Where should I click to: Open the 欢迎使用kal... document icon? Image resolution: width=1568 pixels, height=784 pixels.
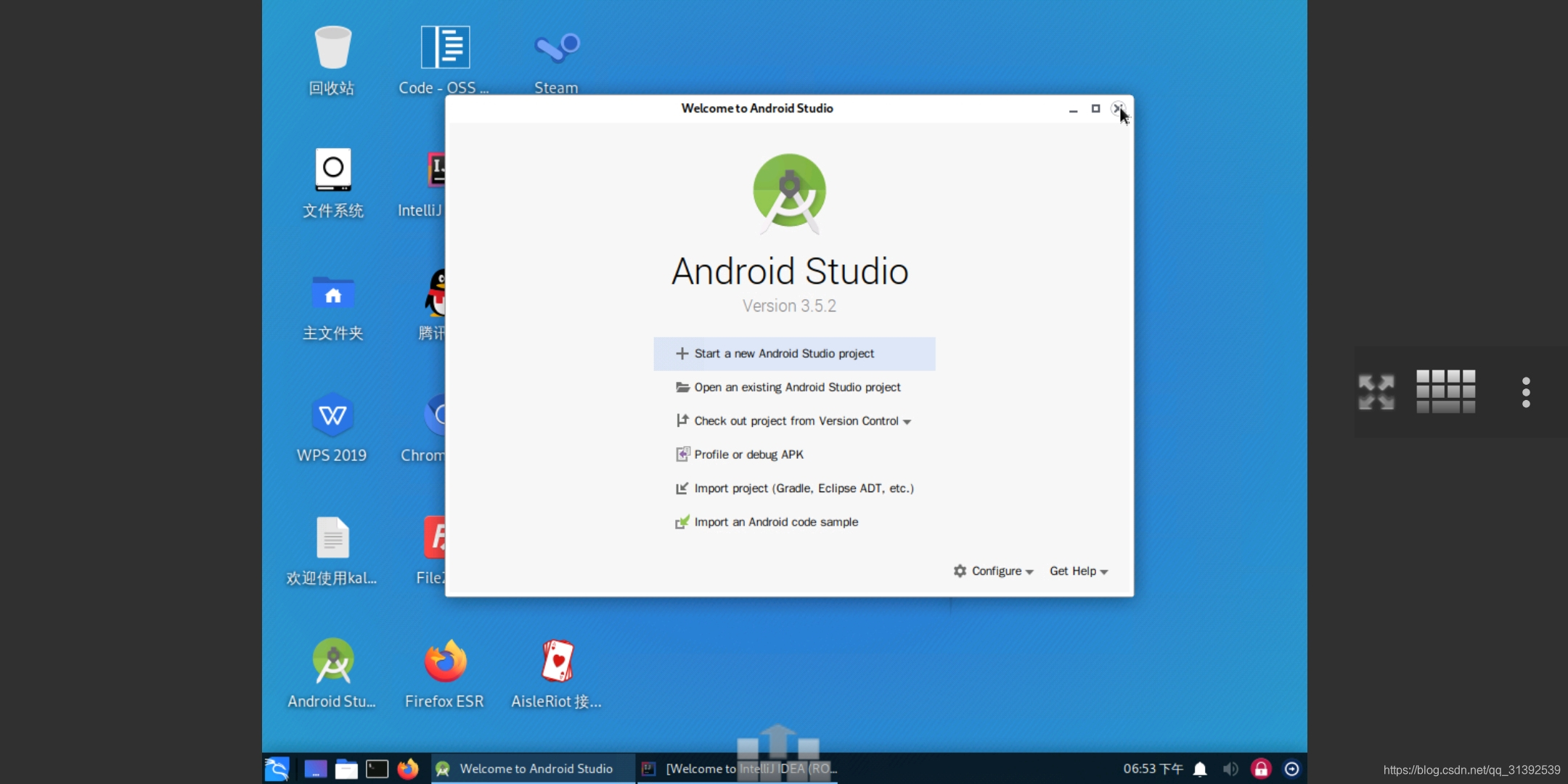(x=332, y=537)
